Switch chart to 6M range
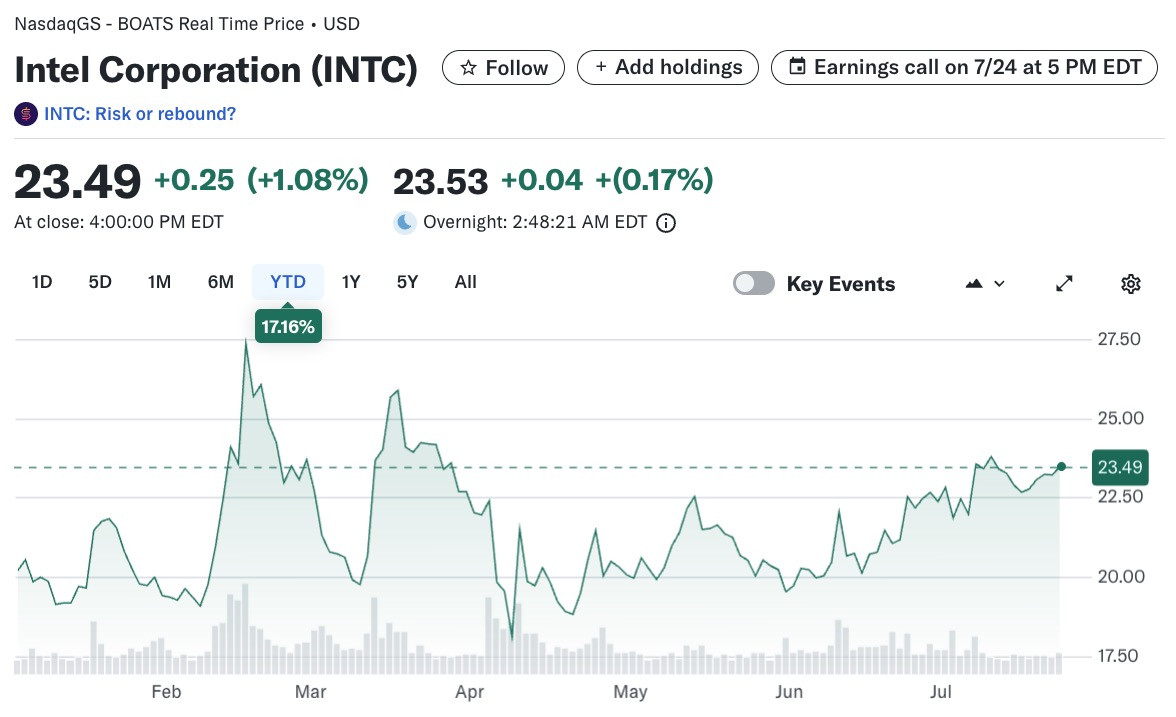 220,282
